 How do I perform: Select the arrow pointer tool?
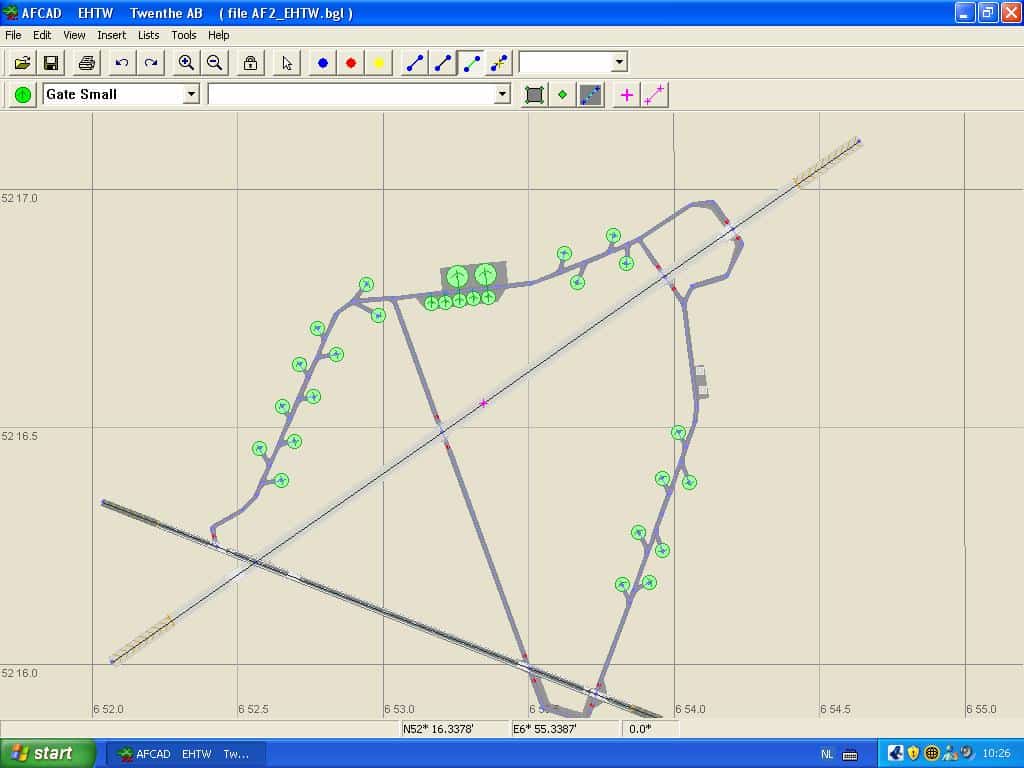coord(287,63)
